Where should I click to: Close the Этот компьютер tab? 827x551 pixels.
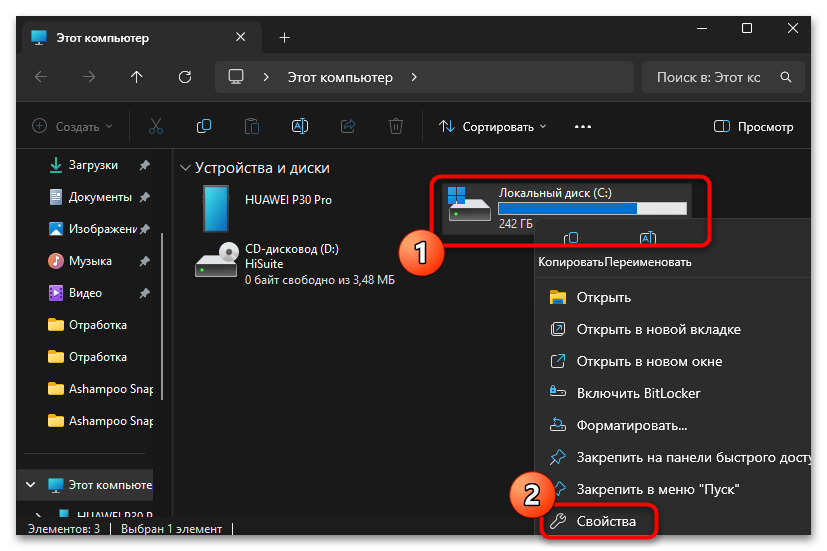point(241,37)
